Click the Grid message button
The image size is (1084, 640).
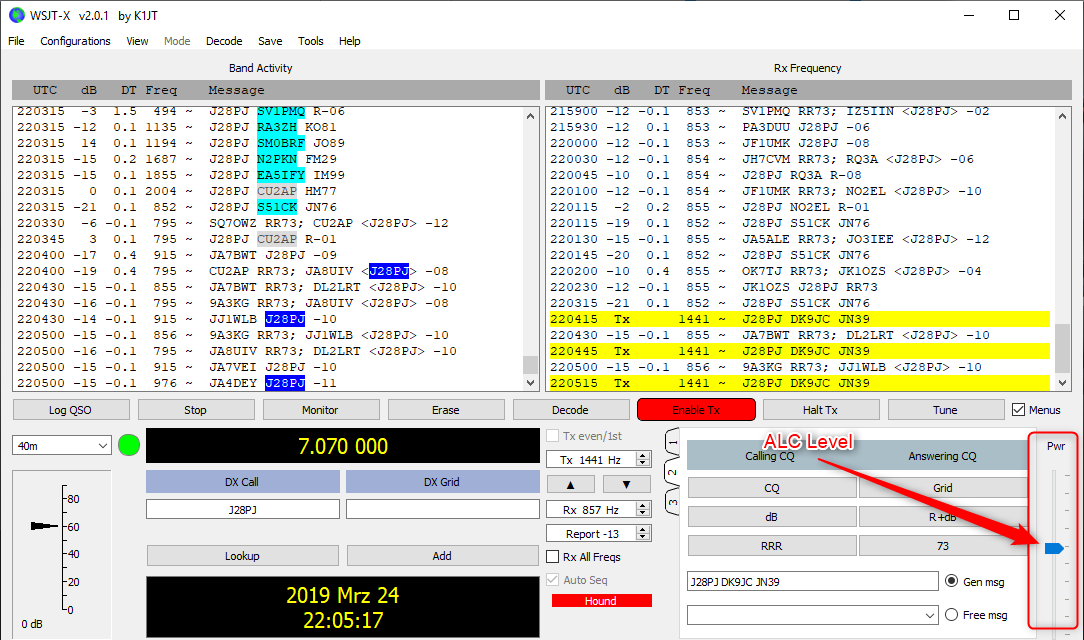coord(943,488)
